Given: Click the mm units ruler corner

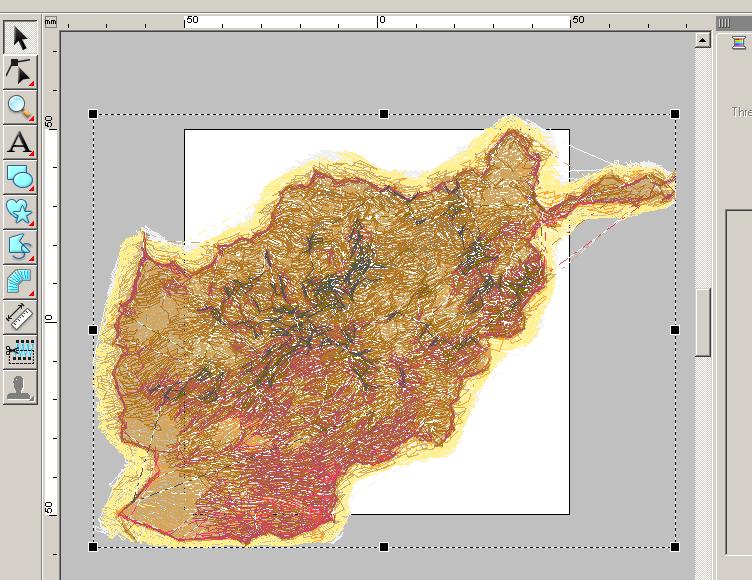Looking at the screenshot, I should [x=50, y=20].
